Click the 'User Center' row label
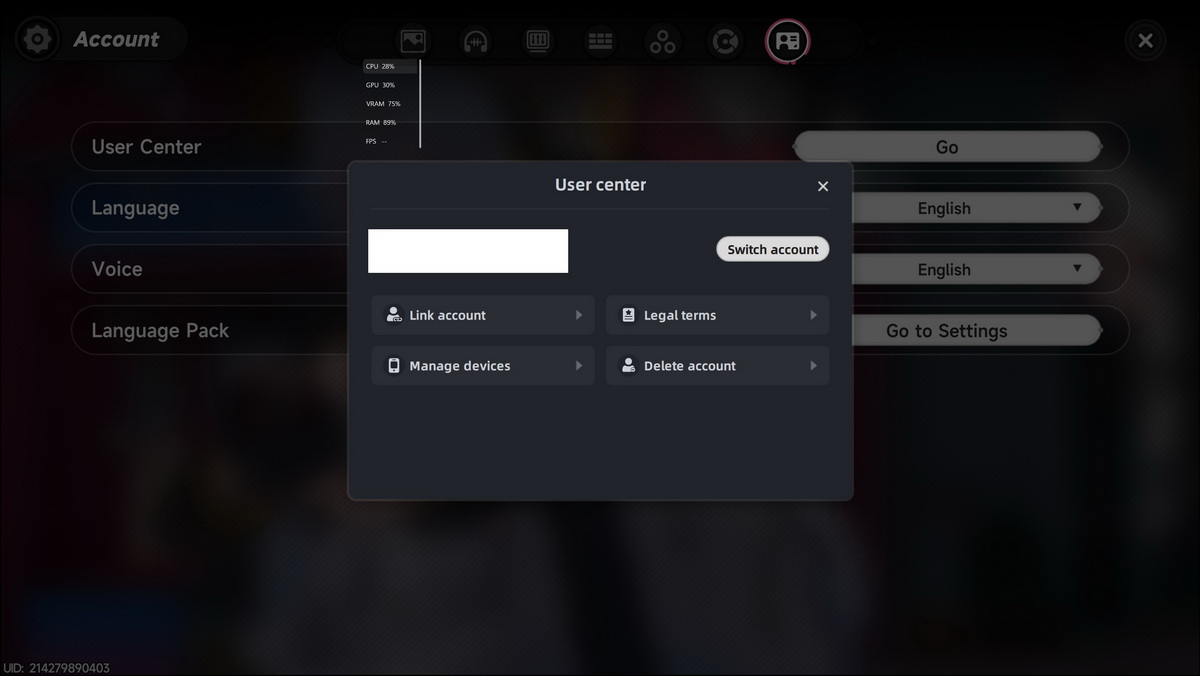The width and height of the screenshot is (1200, 676). click(x=146, y=147)
